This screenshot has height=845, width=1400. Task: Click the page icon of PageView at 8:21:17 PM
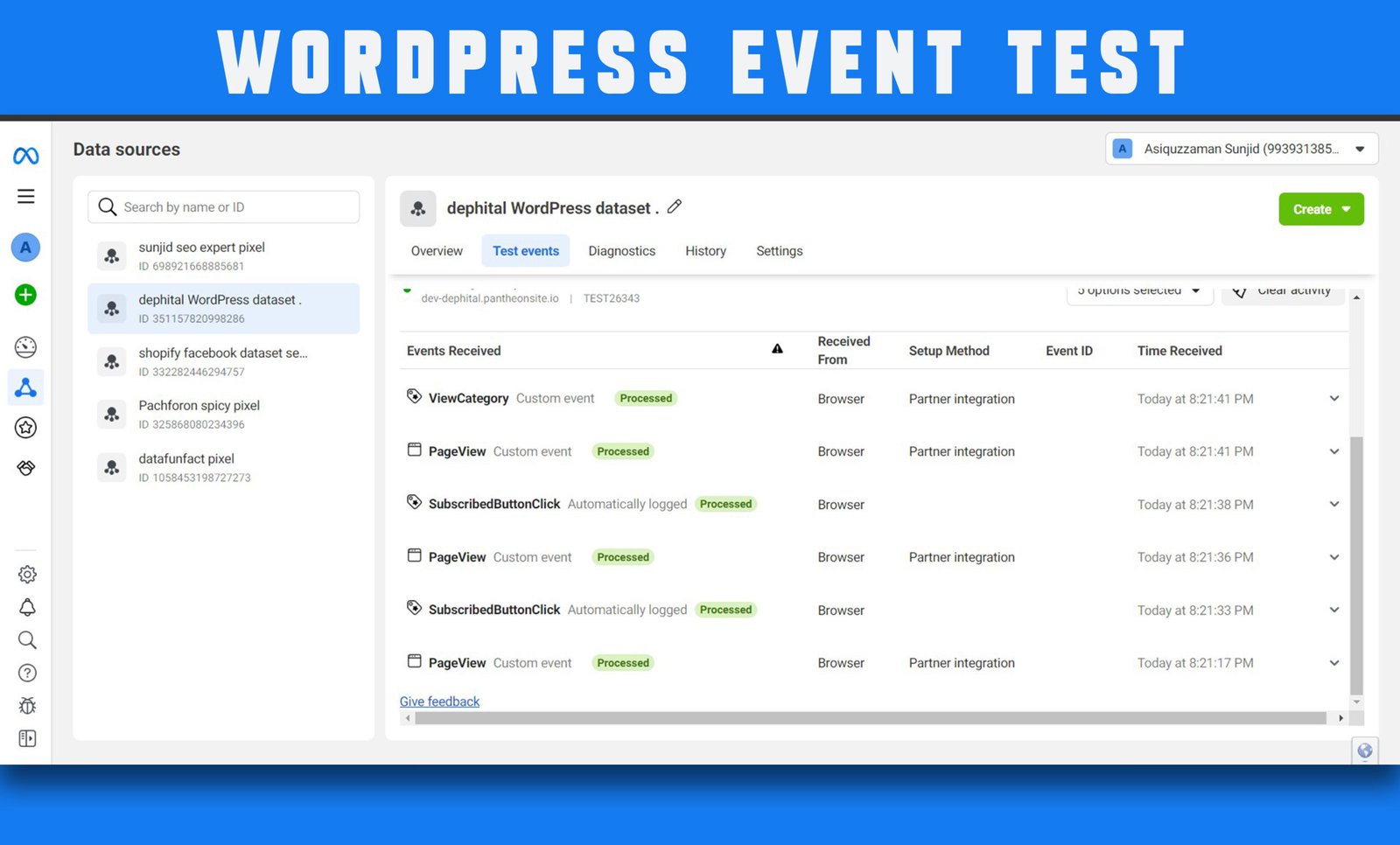[x=414, y=661]
